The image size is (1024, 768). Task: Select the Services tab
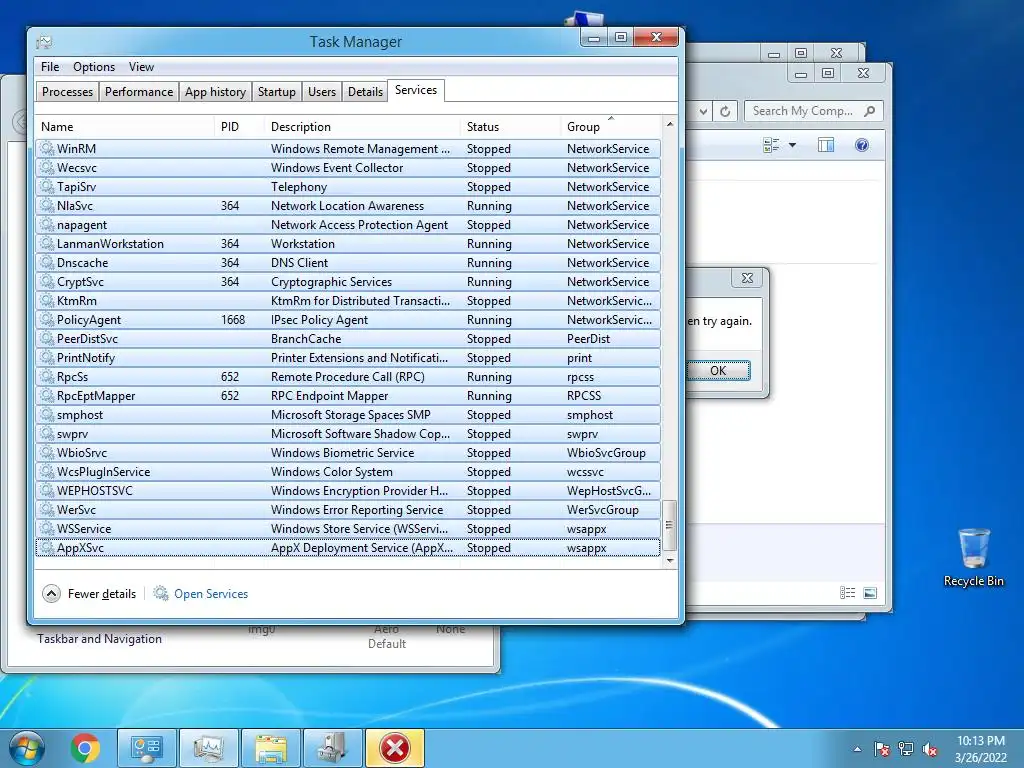pyautogui.click(x=416, y=90)
